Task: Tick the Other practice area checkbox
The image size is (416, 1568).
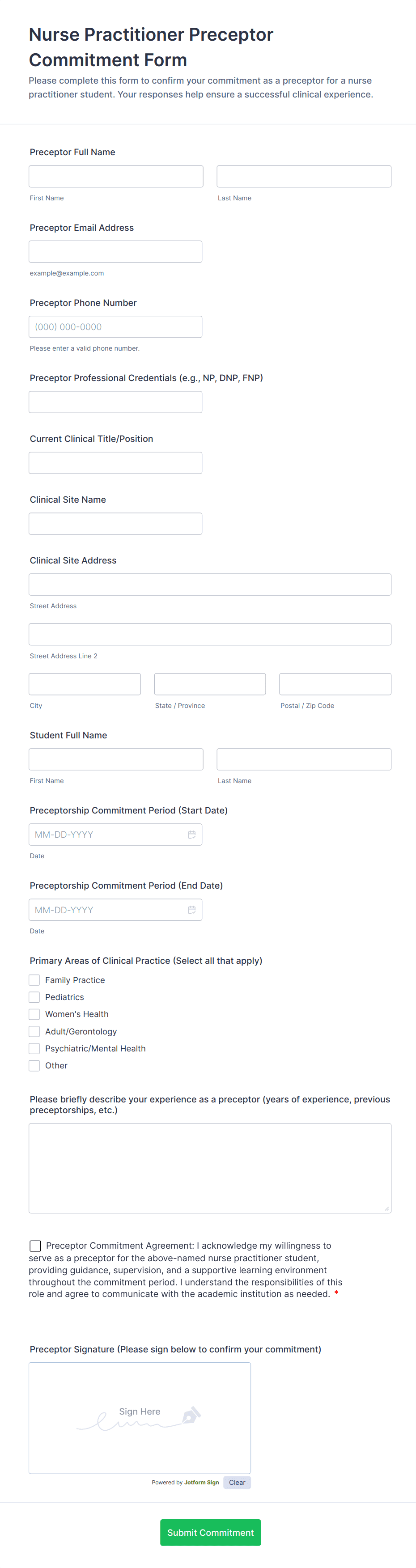Action: (35, 1065)
